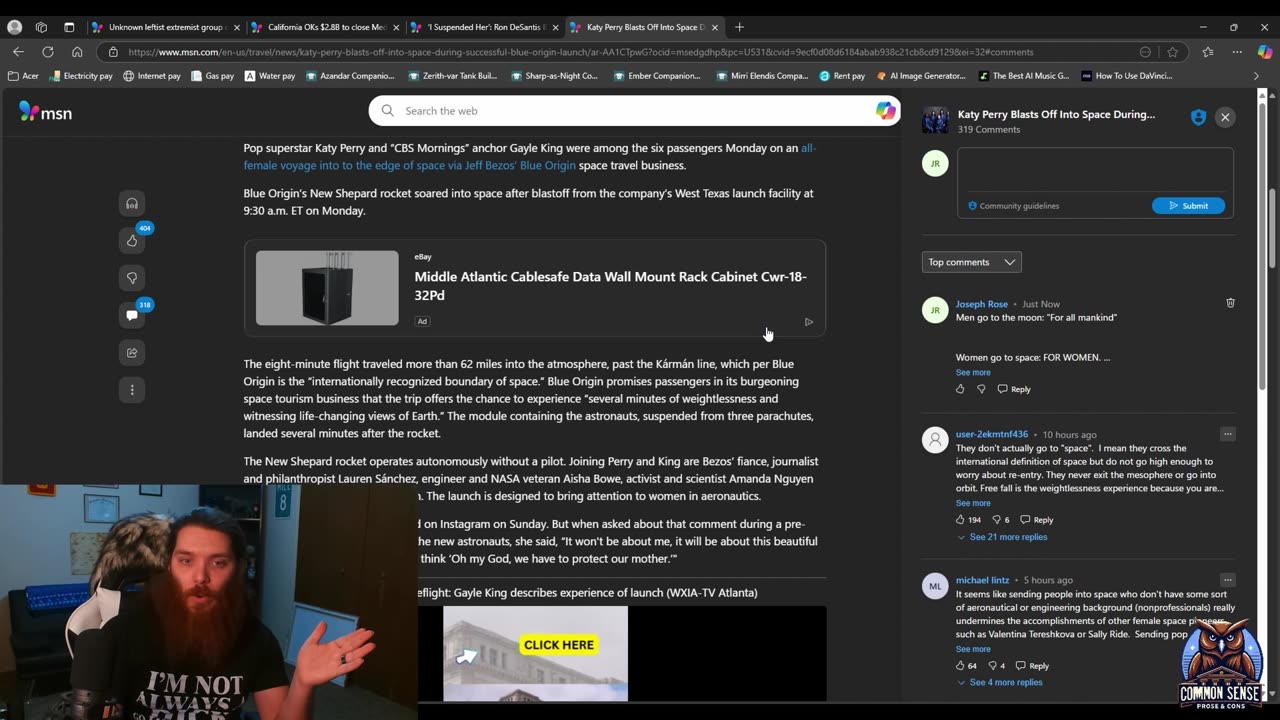Open favorites collections icon in toolbar
This screenshot has height=720, width=1280.
1208,52
